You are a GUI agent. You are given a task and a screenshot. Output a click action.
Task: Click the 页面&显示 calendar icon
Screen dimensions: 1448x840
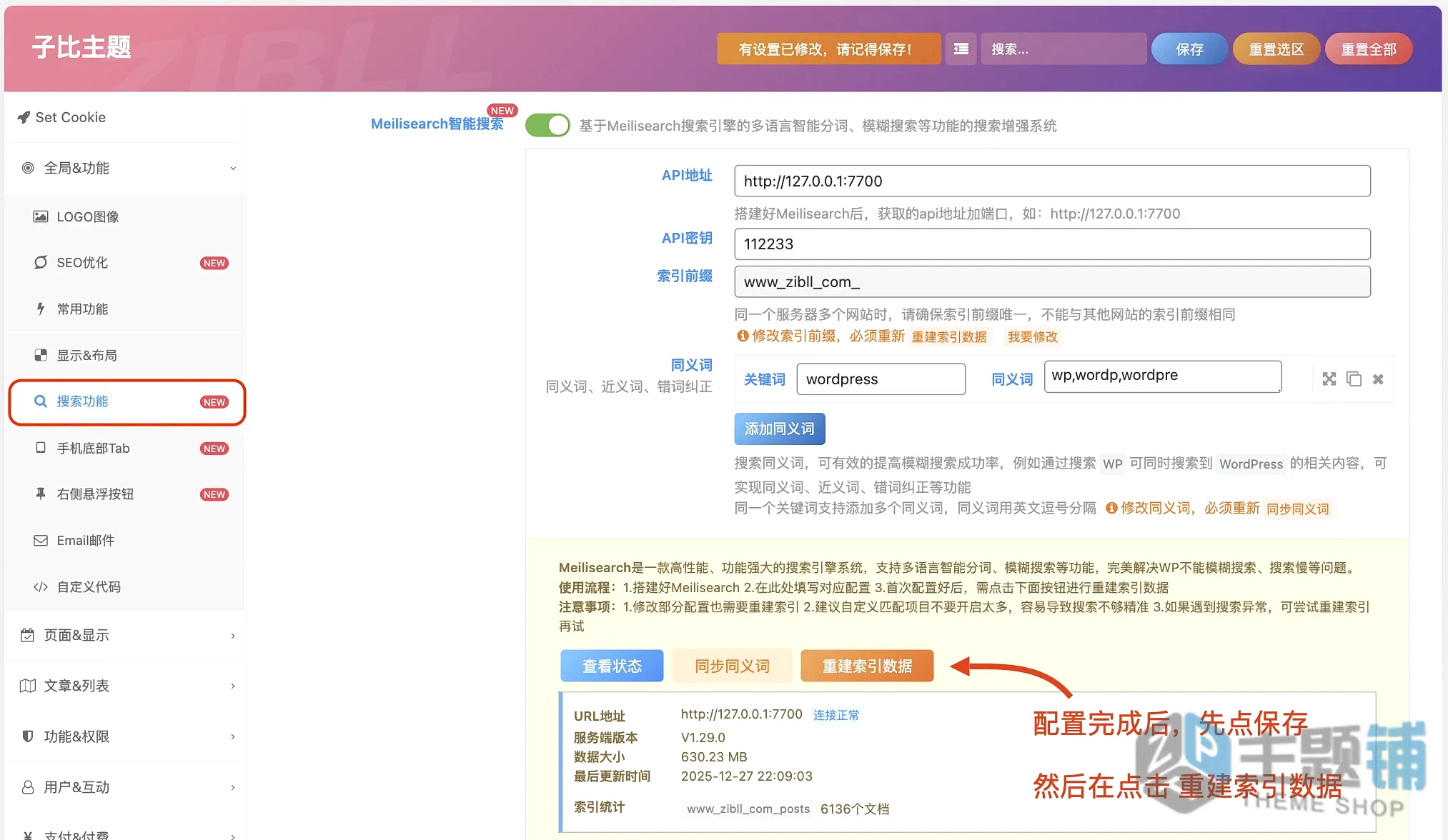[x=27, y=635]
